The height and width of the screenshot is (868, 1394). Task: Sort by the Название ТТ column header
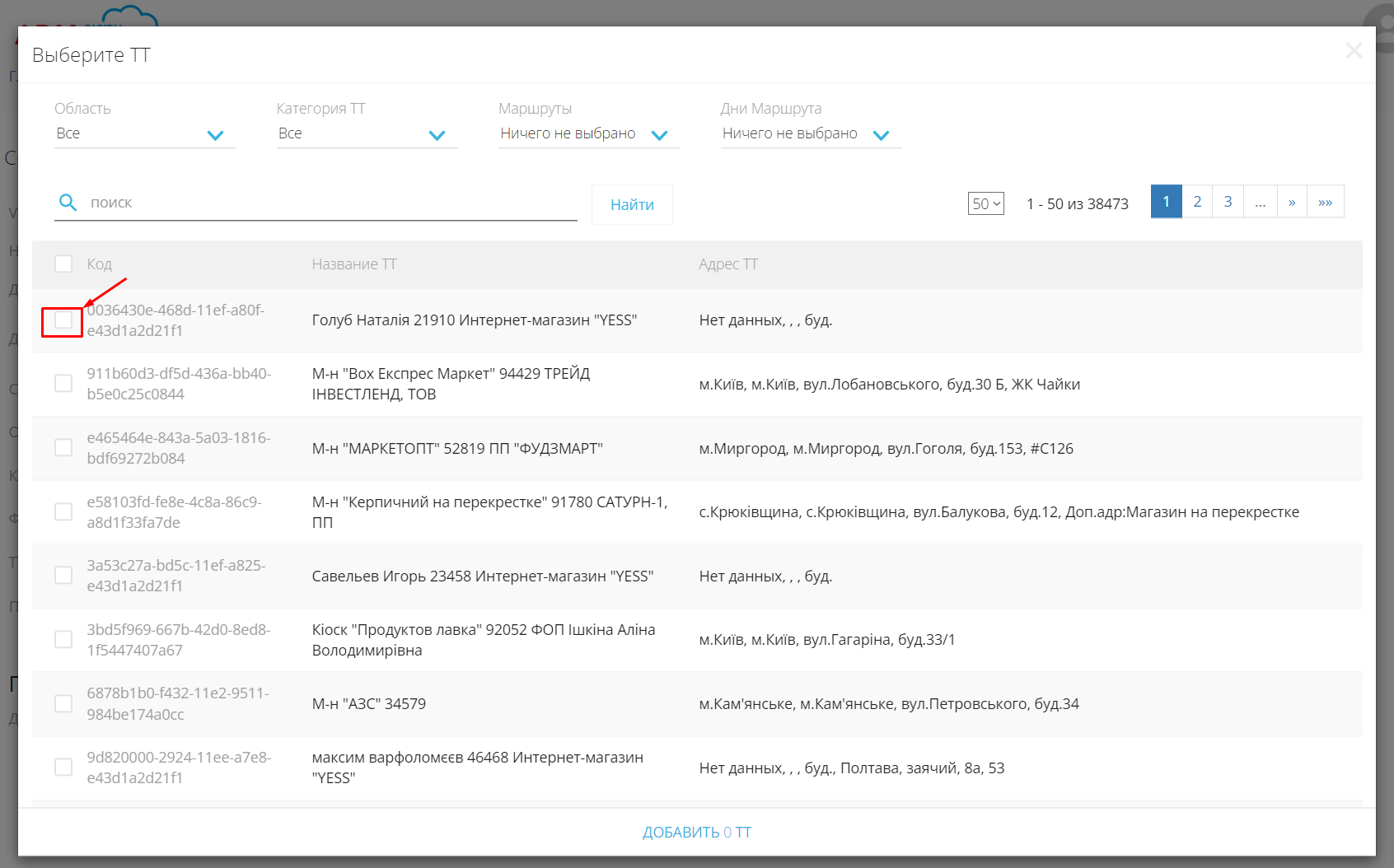pyautogui.click(x=354, y=264)
